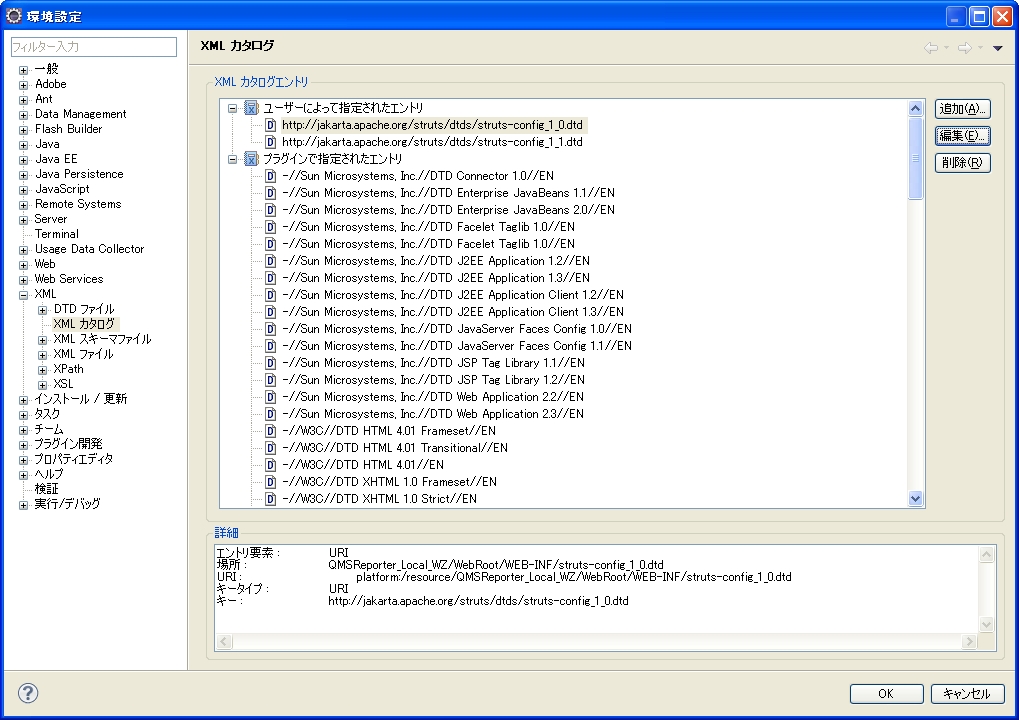
Task: Click icon beside XHTML 1.0 Strict entry
Action: pyautogui.click(x=270, y=498)
